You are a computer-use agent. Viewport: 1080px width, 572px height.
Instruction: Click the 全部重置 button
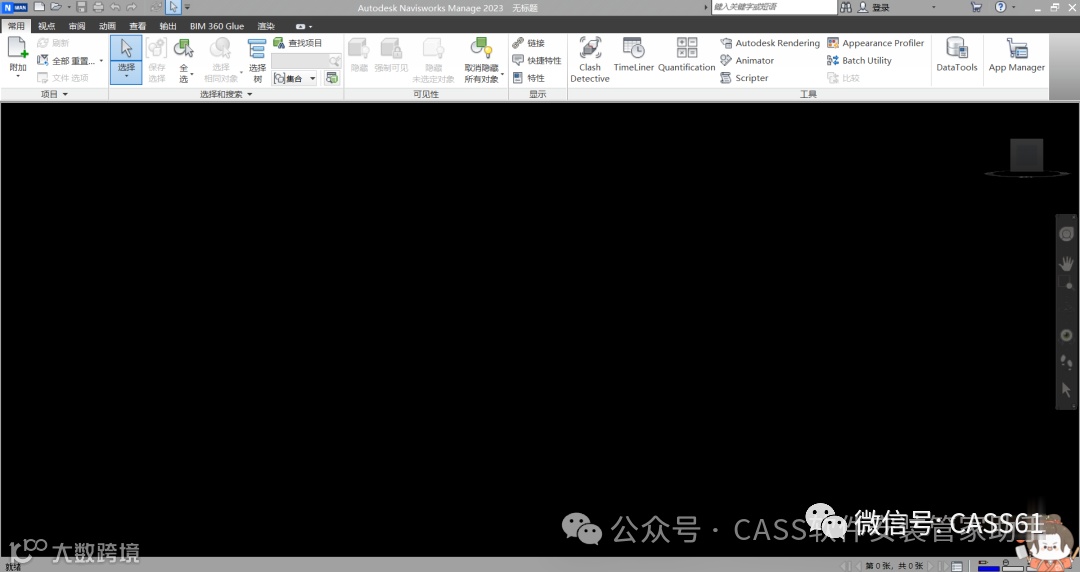[66, 61]
